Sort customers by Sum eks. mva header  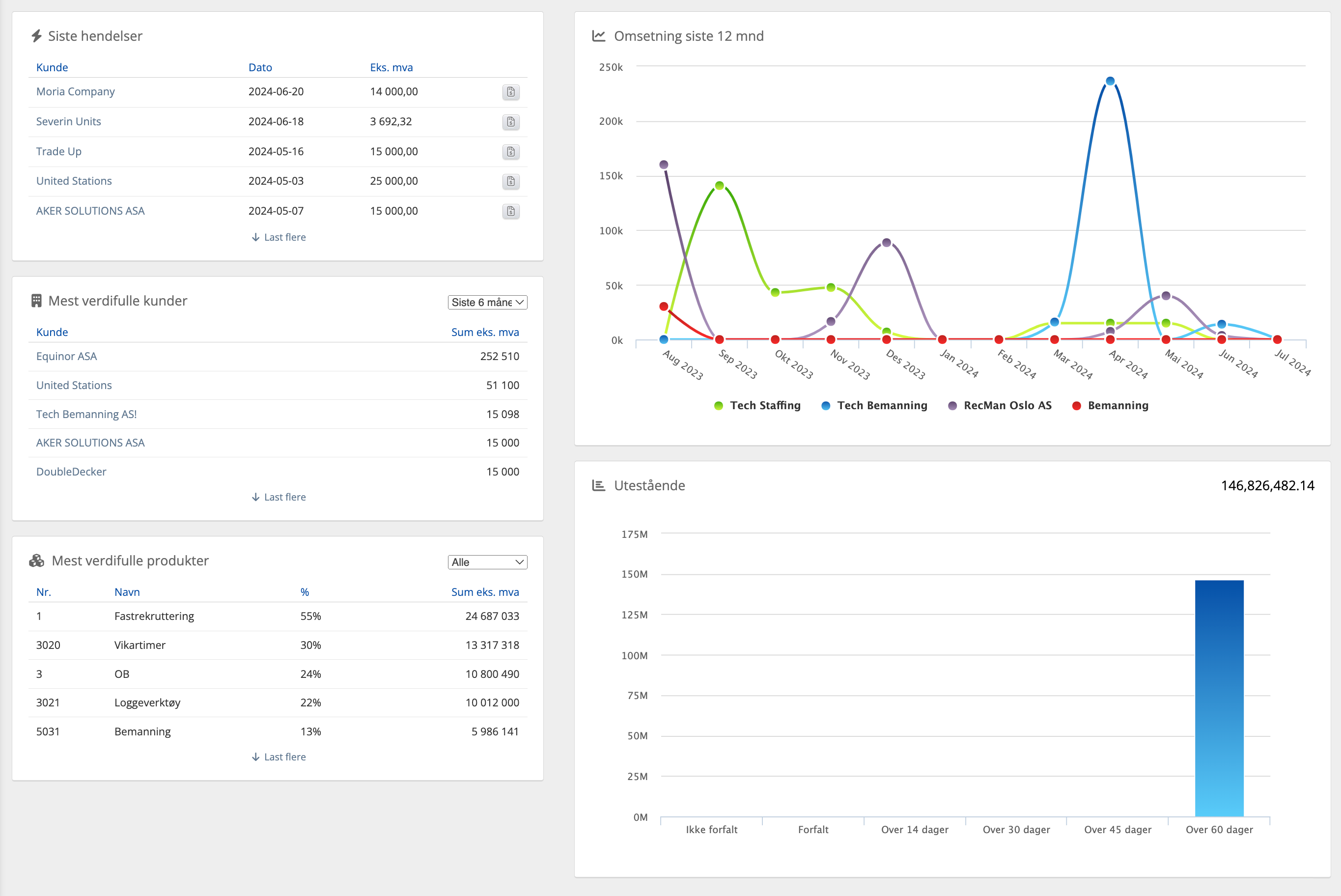(484, 332)
